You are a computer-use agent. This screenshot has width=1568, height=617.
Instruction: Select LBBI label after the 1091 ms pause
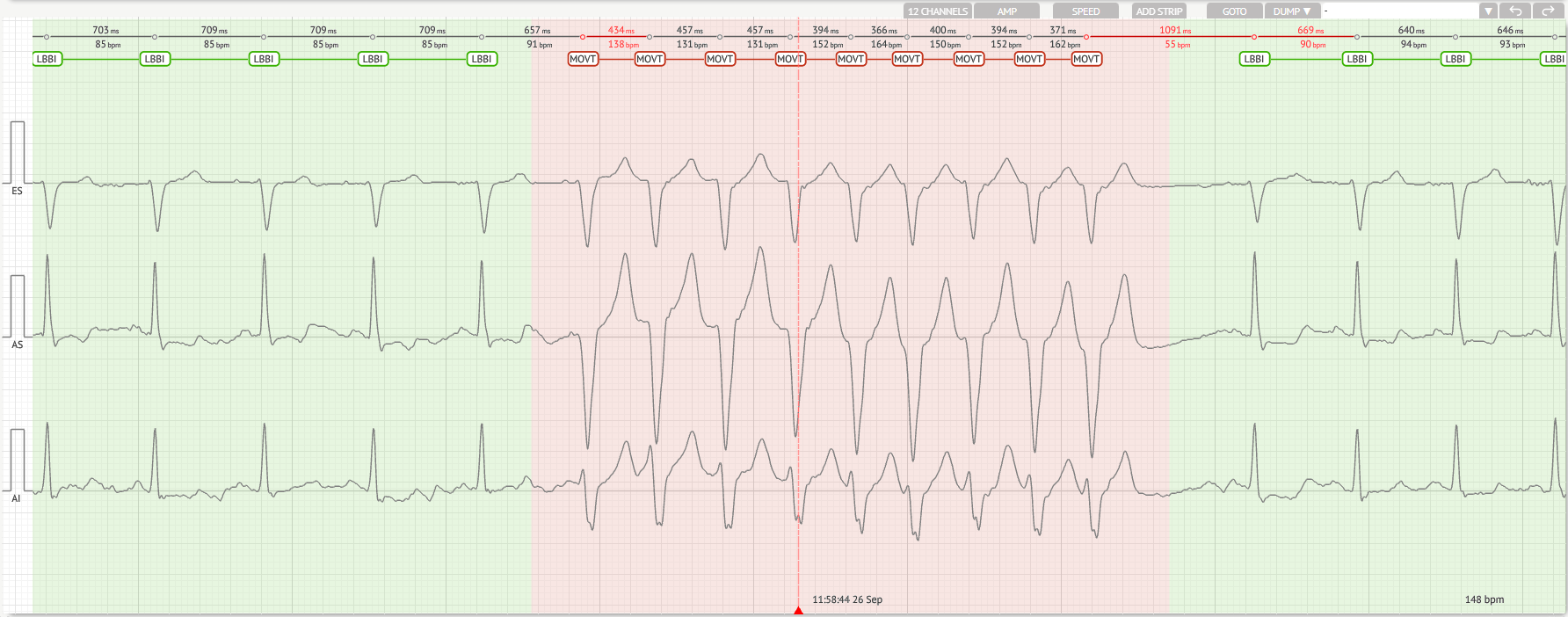[1254, 59]
